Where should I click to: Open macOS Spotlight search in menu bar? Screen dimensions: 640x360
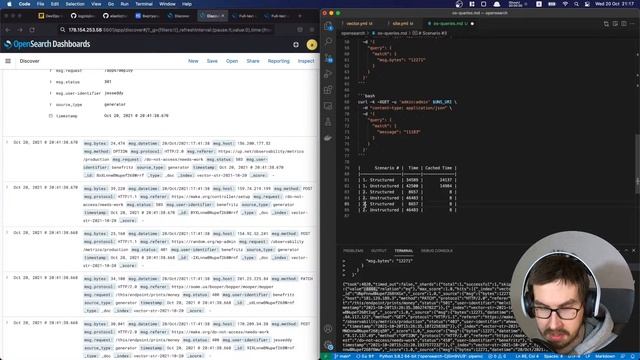coord(576,4)
